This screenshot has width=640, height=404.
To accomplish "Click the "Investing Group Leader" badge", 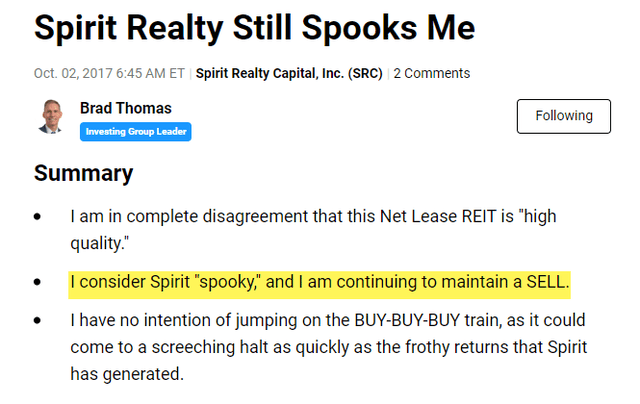I will point(135,131).
